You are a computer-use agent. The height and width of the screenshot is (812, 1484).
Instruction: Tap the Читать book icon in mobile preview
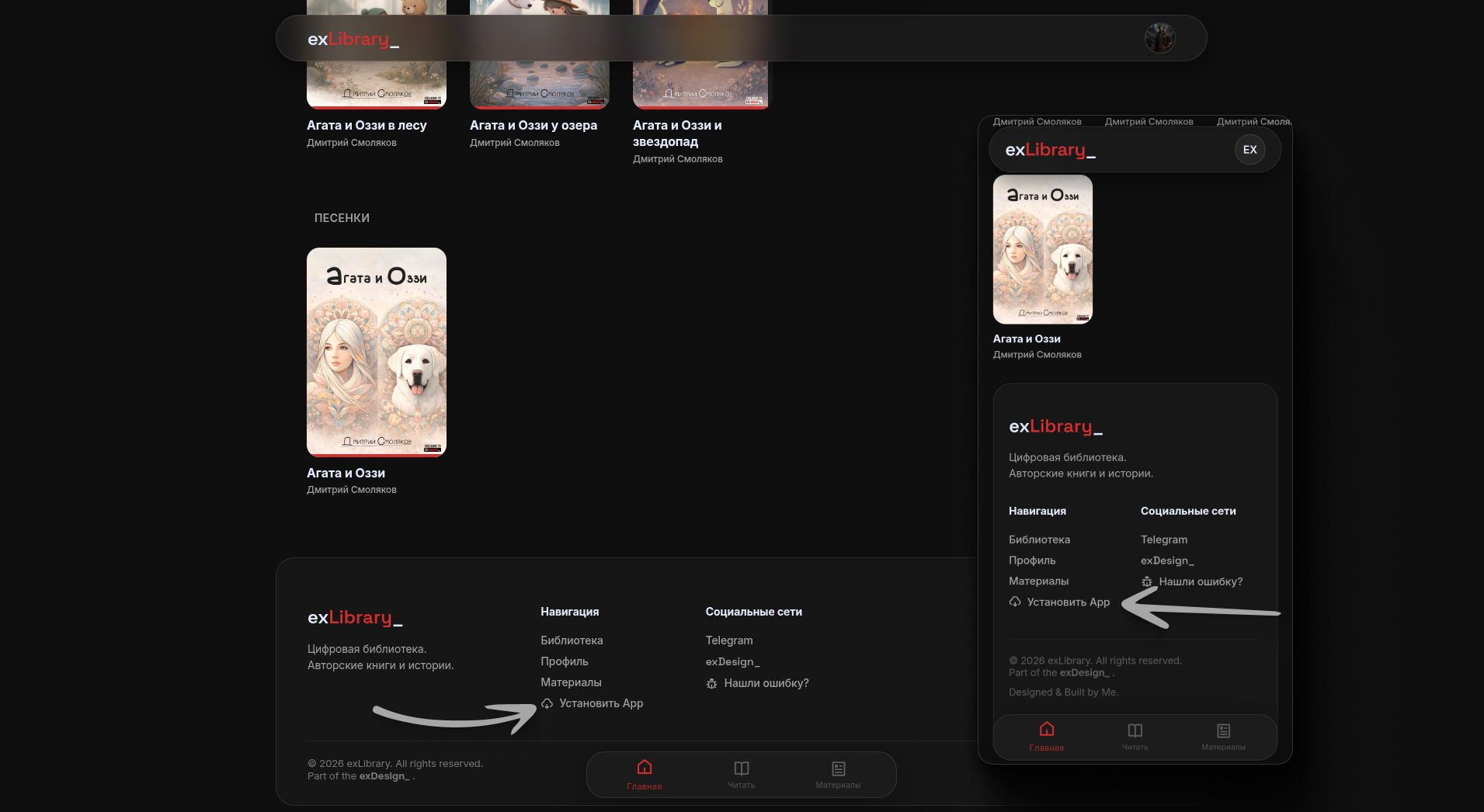click(x=1135, y=730)
